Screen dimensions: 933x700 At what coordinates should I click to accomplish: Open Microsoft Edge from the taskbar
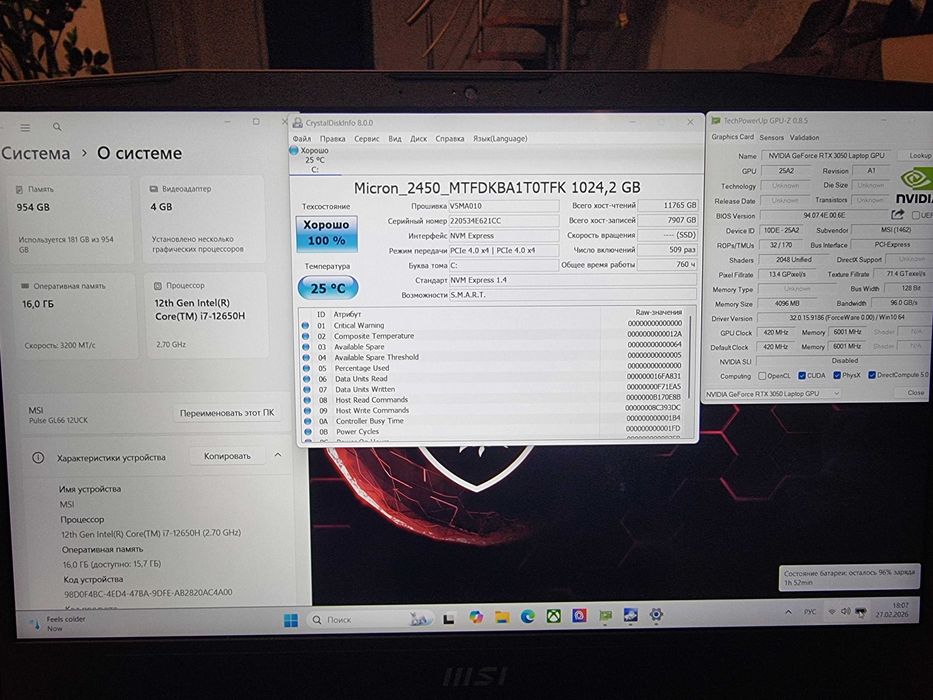[x=528, y=616]
